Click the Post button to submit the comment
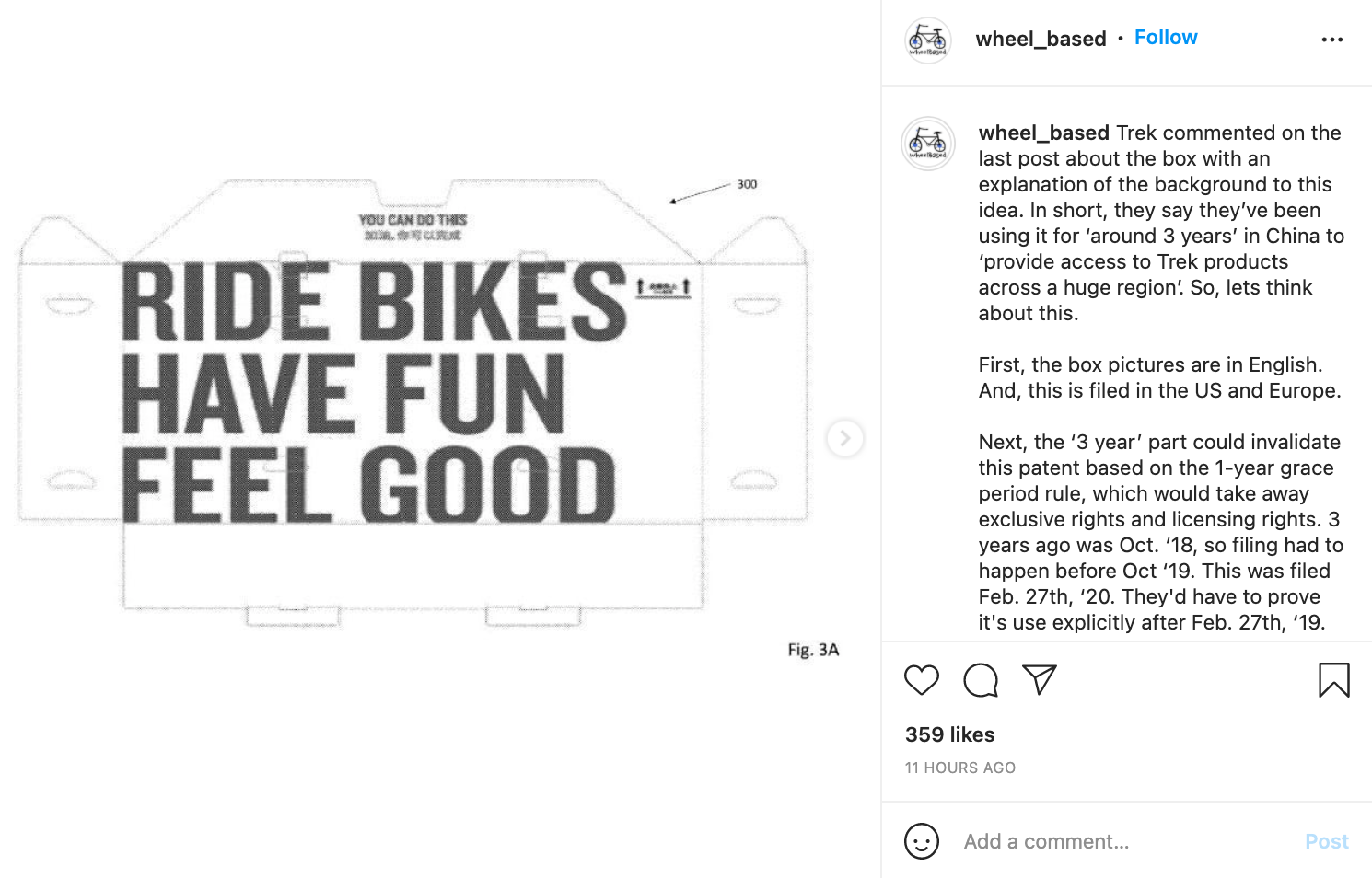This screenshot has width=1372, height=878. (x=1326, y=841)
